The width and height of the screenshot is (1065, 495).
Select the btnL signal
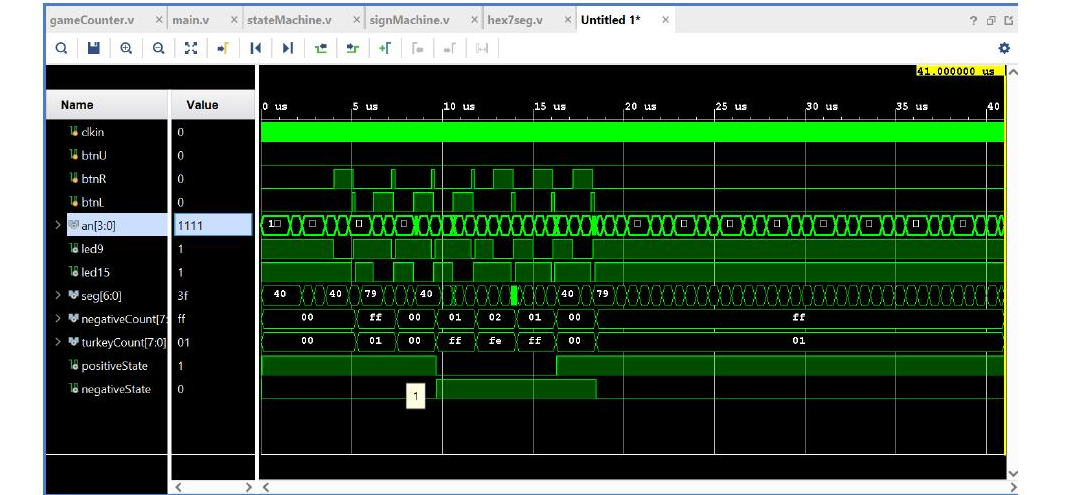pos(93,202)
